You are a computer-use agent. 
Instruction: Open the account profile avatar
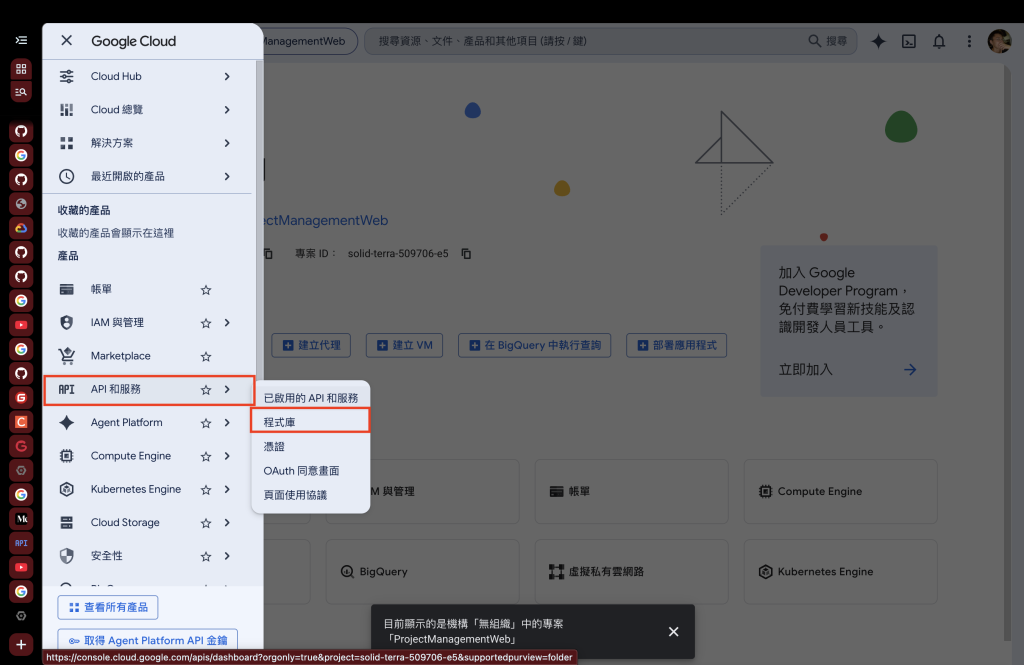coord(999,41)
